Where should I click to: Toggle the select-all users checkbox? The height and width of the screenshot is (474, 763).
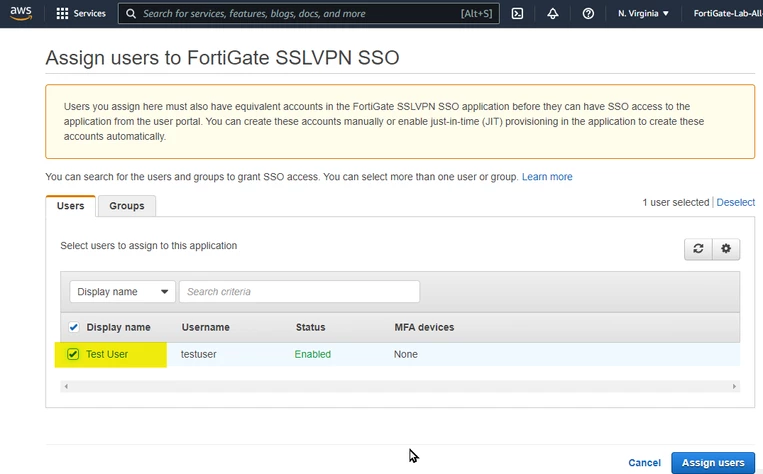(x=73, y=327)
